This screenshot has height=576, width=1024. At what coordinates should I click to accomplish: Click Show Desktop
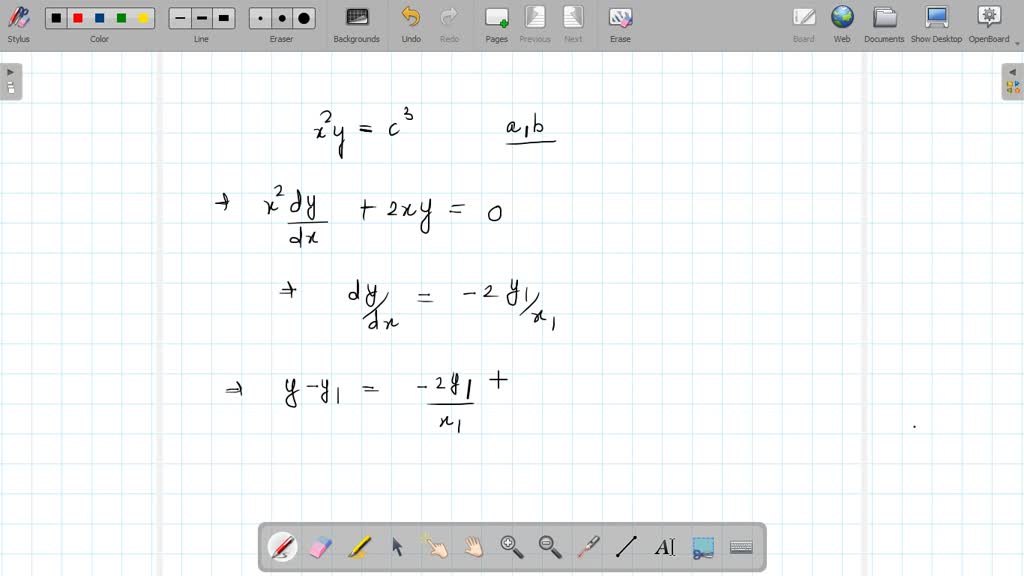point(936,24)
